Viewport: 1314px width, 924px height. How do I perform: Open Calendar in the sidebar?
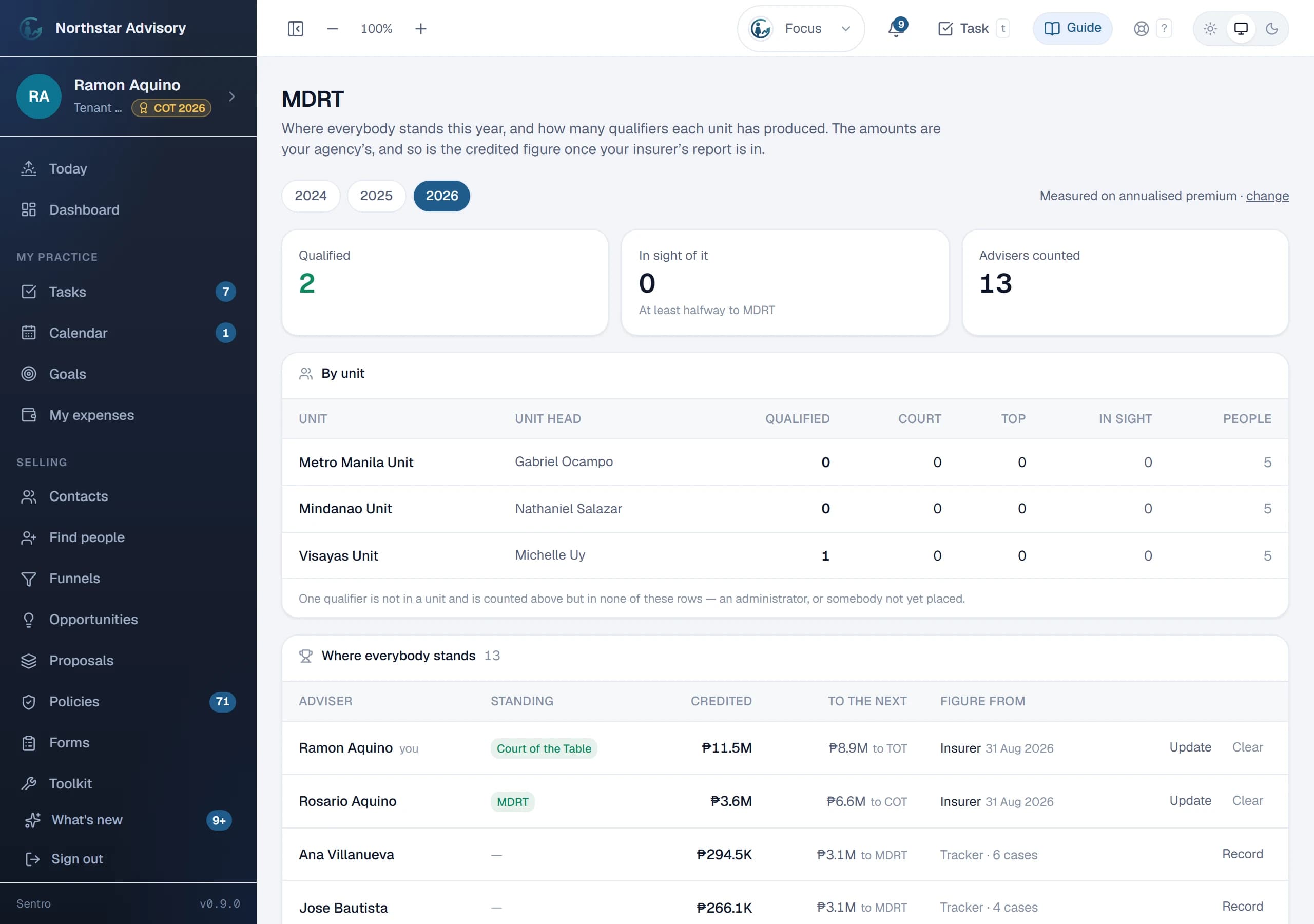click(x=128, y=333)
